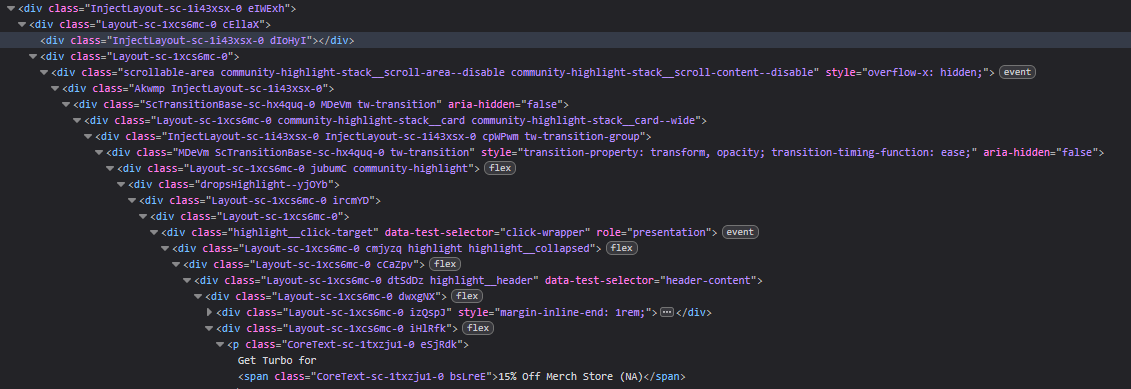Collapse the community-highlight-stack__card div node

[77, 121]
